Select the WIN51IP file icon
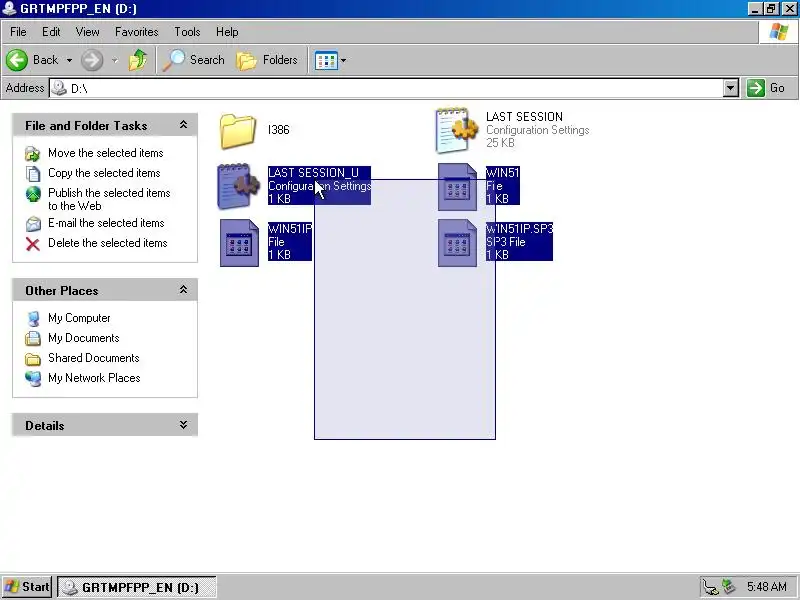This screenshot has width=800, height=600. click(x=239, y=243)
